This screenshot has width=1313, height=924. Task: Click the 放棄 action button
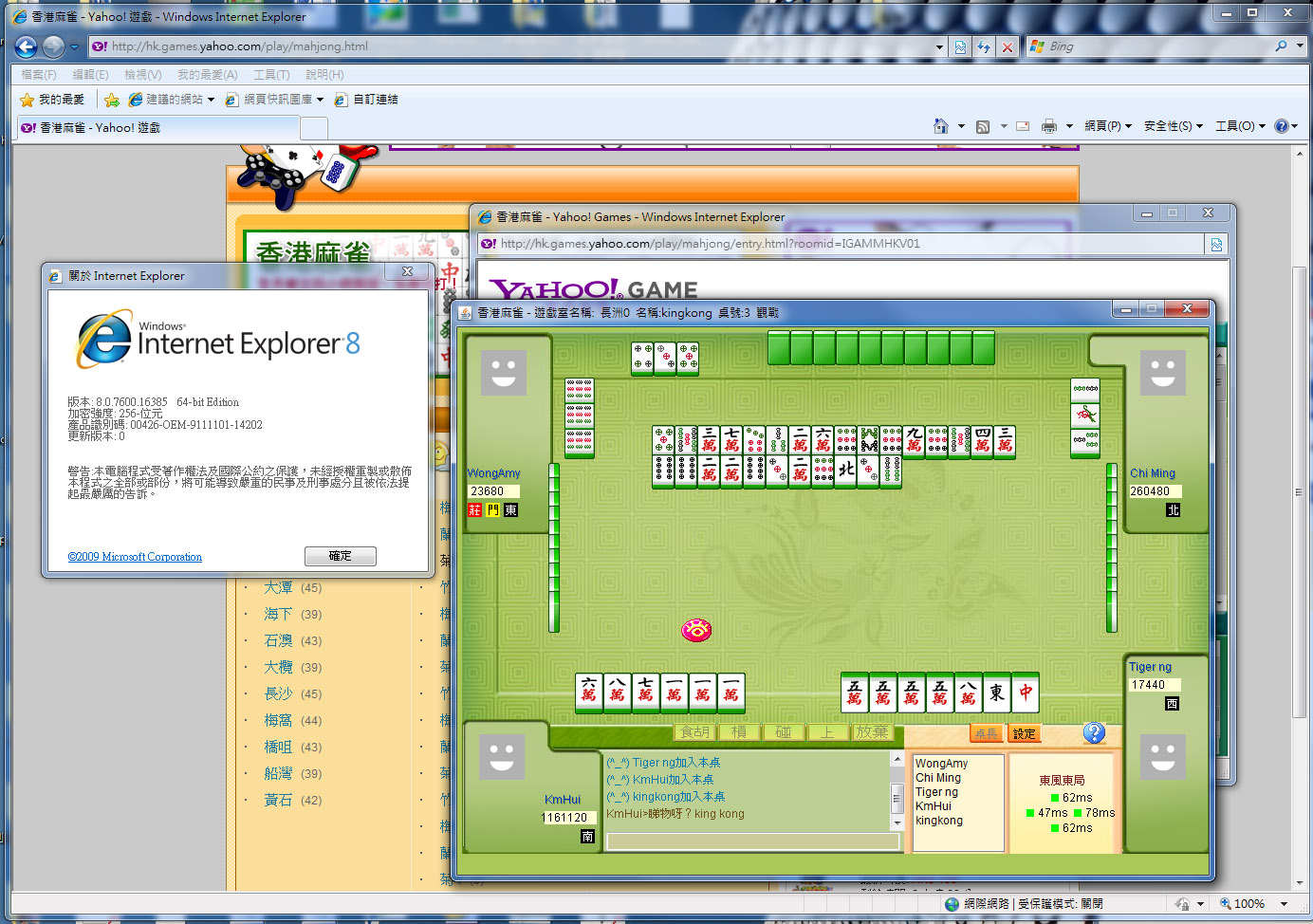coord(871,732)
